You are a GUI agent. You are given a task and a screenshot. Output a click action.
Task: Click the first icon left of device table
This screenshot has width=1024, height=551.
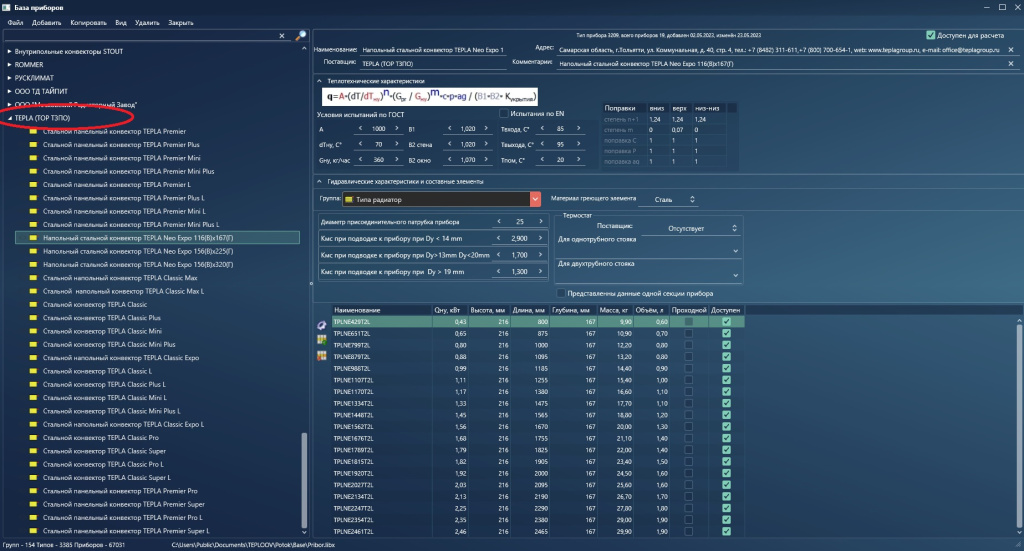321,326
